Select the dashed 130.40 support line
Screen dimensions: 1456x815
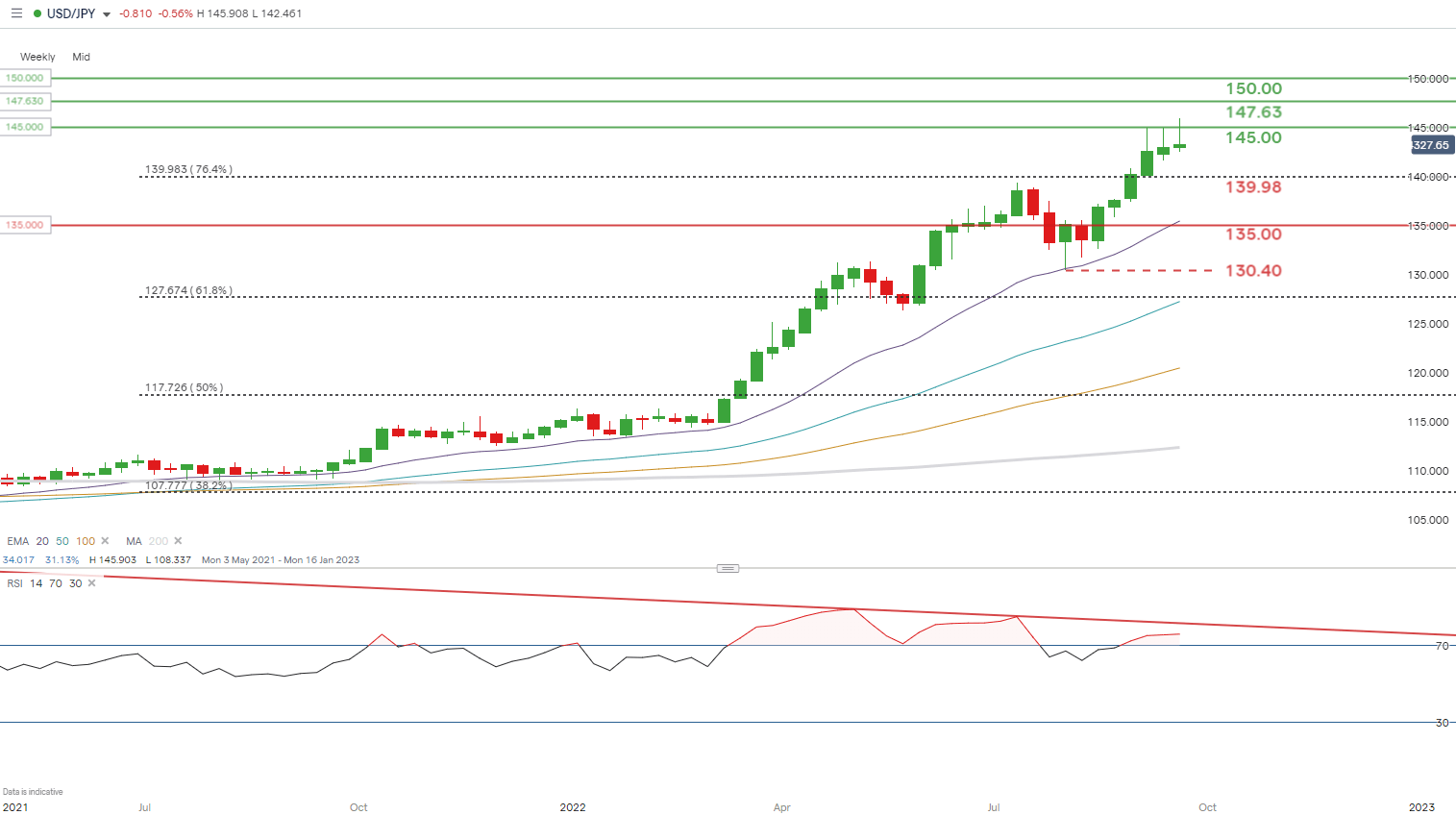tap(1139, 270)
